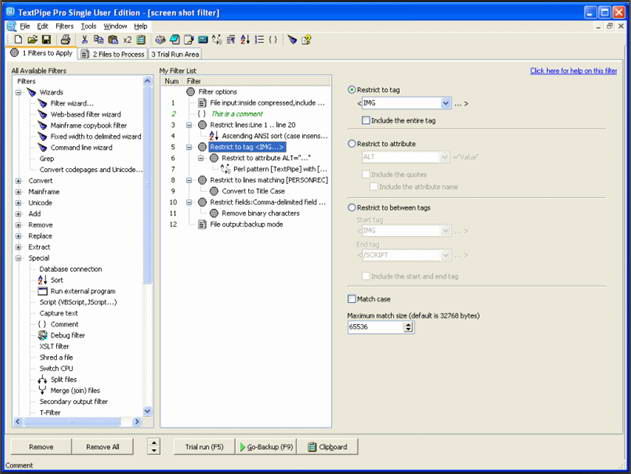Select the Sort filter in Special list
631x474 pixels.
click(x=56, y=280)
